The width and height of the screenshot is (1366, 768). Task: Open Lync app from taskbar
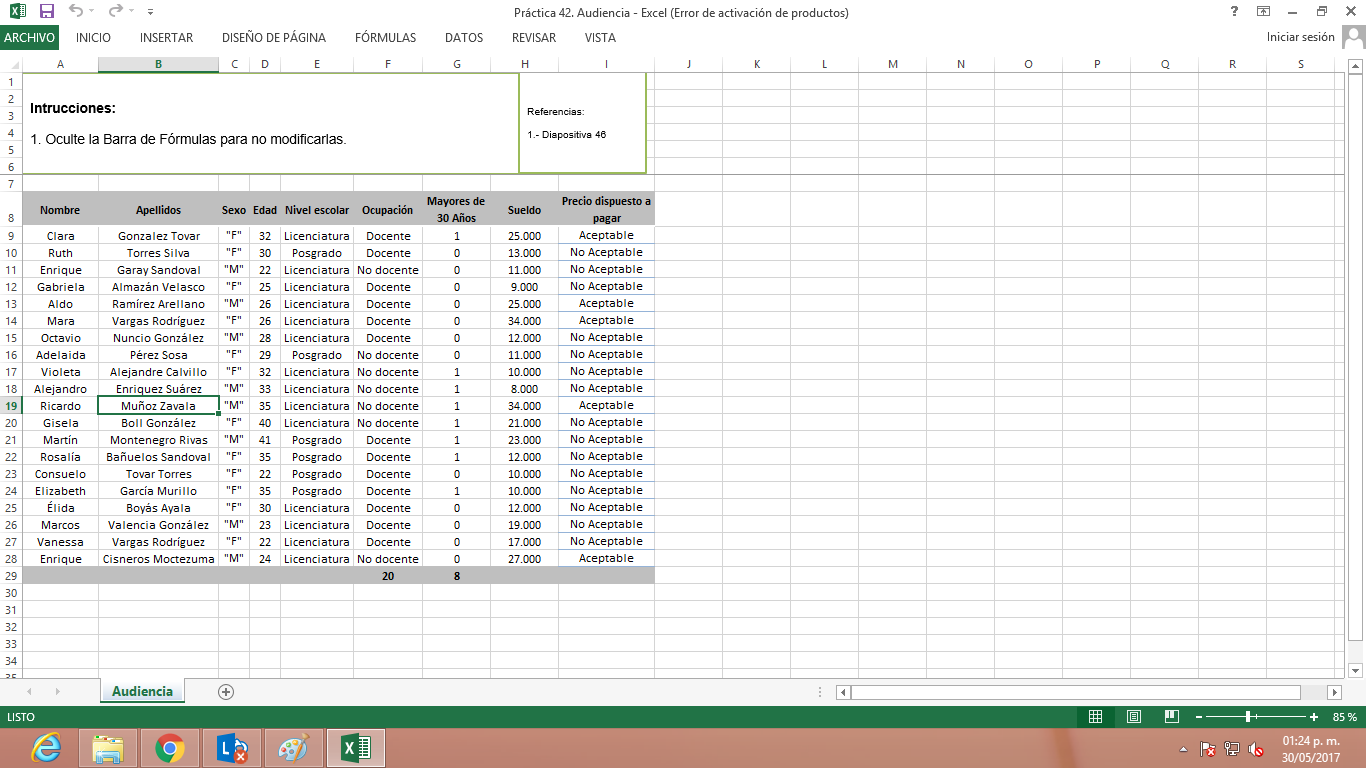tap(232, 748)
